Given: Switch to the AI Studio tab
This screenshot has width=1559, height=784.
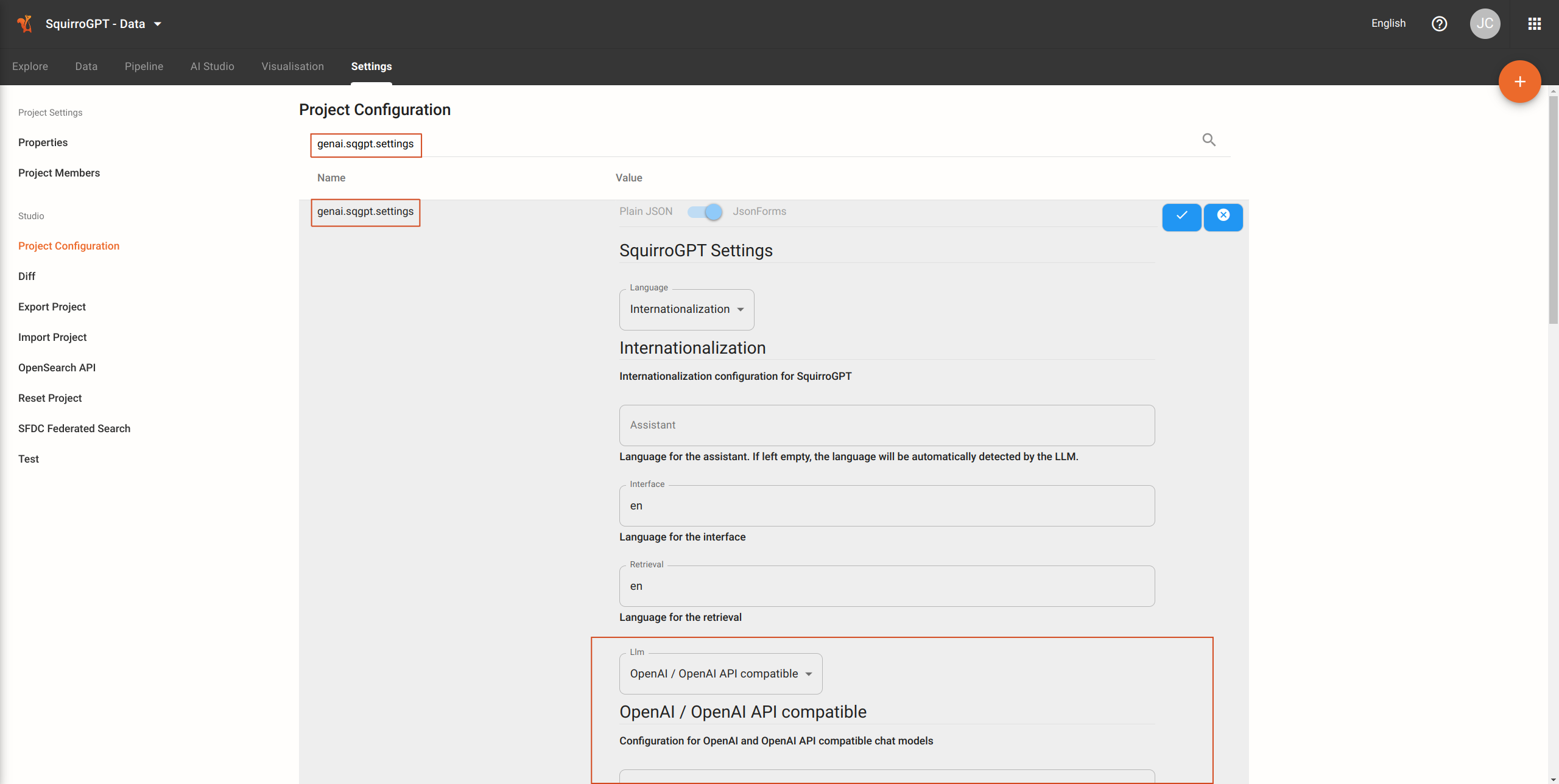Looking at the screenshot, I should (x=212, y=66).
